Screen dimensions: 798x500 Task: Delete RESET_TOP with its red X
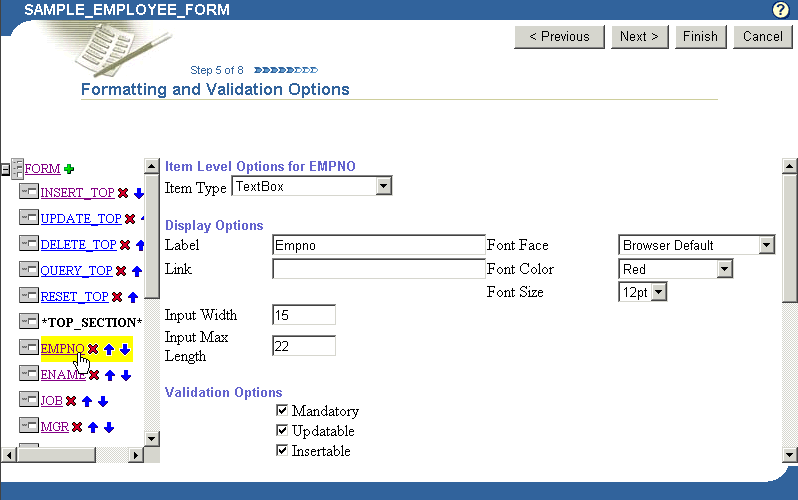coord(117,297)
